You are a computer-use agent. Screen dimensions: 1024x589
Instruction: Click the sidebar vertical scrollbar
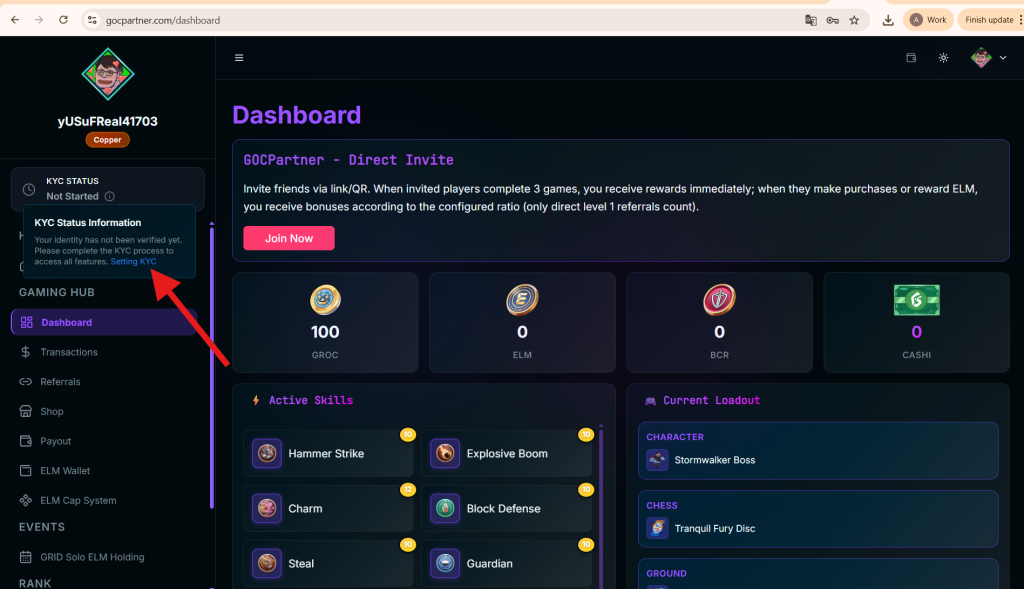tap(211, 370)
